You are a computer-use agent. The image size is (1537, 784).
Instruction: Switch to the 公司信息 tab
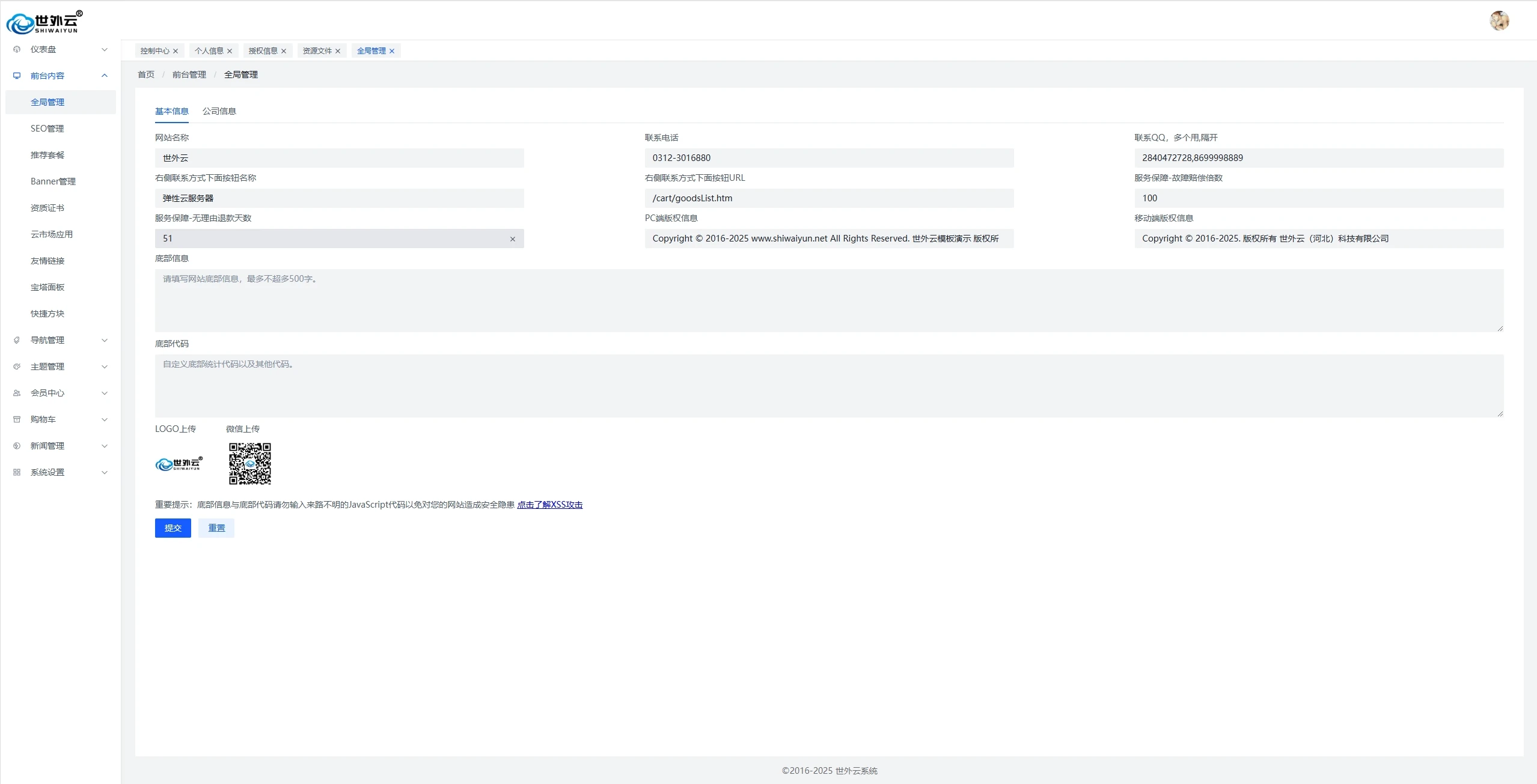(x=219, y=111)
